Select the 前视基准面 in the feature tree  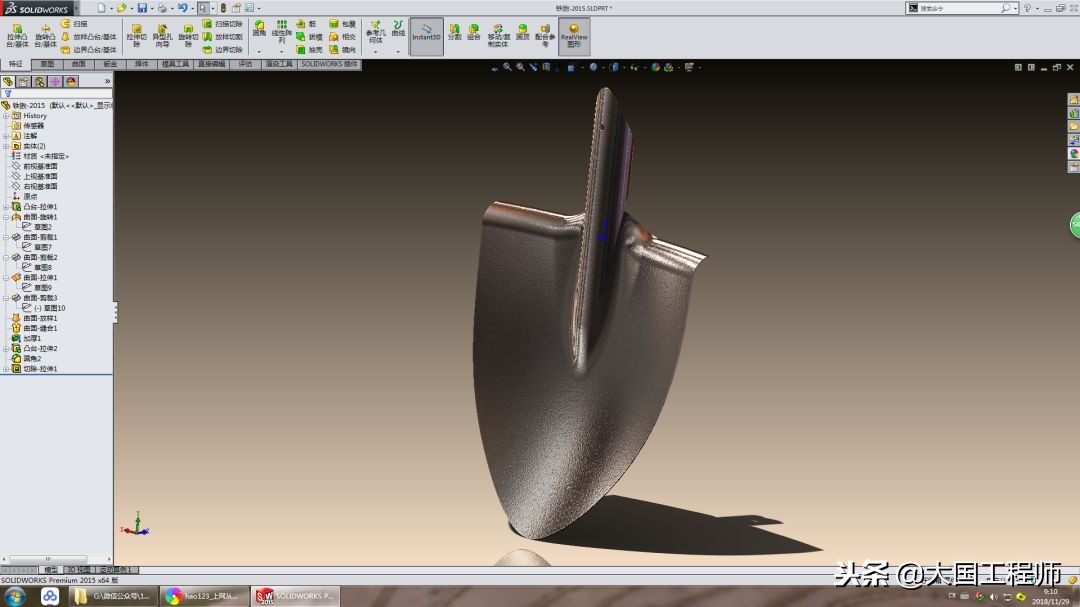[x=42, y=167]
